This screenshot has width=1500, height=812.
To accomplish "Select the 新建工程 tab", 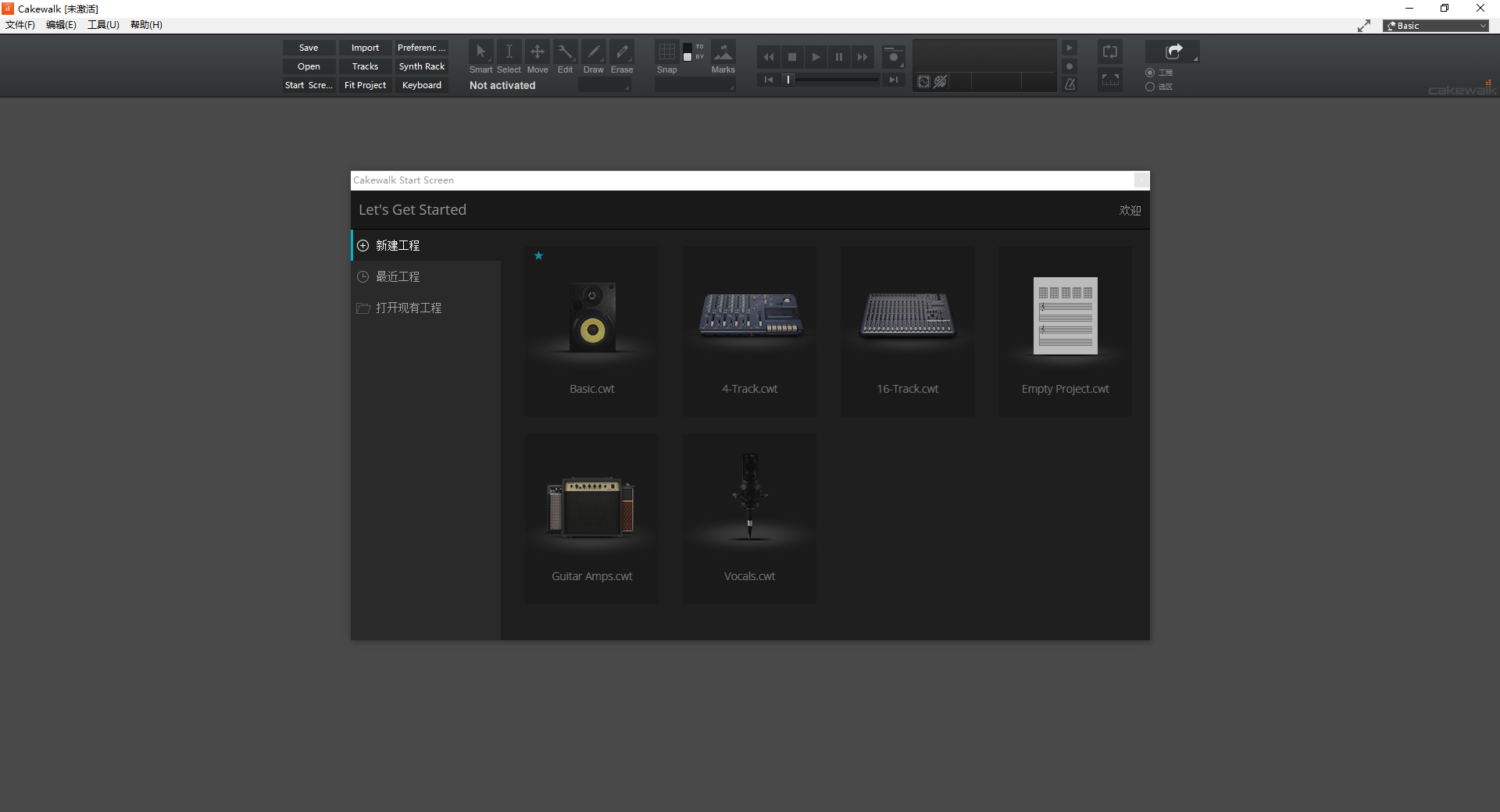I will (x=427, y=245).
